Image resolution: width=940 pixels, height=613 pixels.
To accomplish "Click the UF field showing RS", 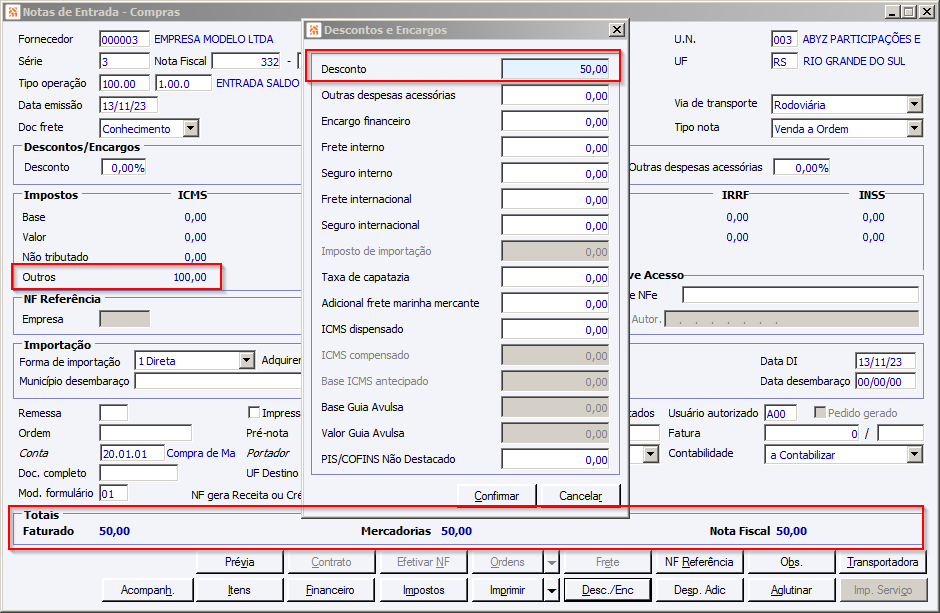I will (784, 61).
